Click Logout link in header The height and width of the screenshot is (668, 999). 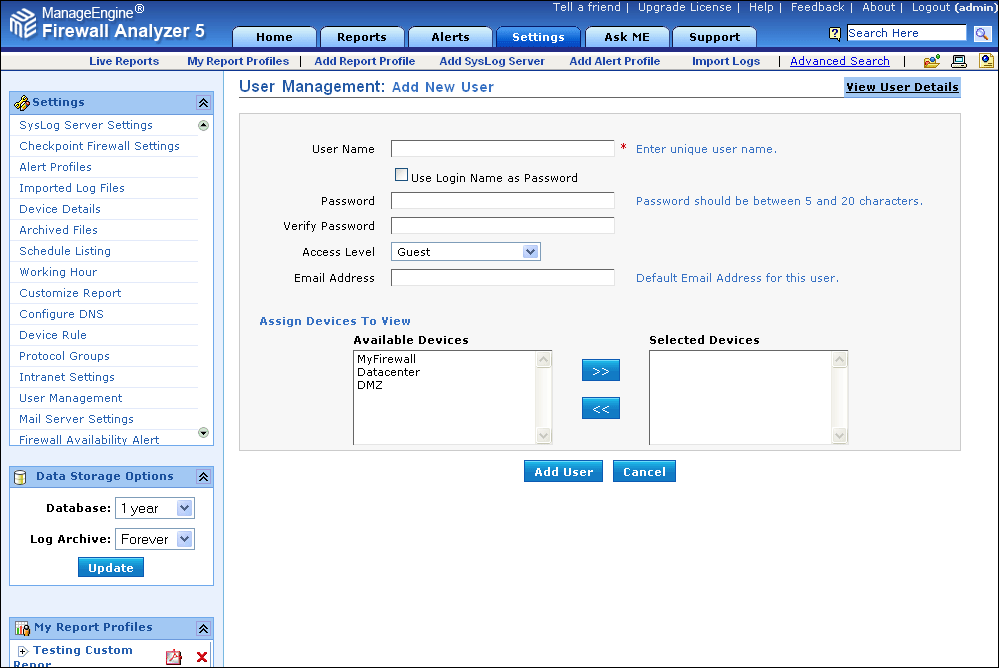coord(954,8)
